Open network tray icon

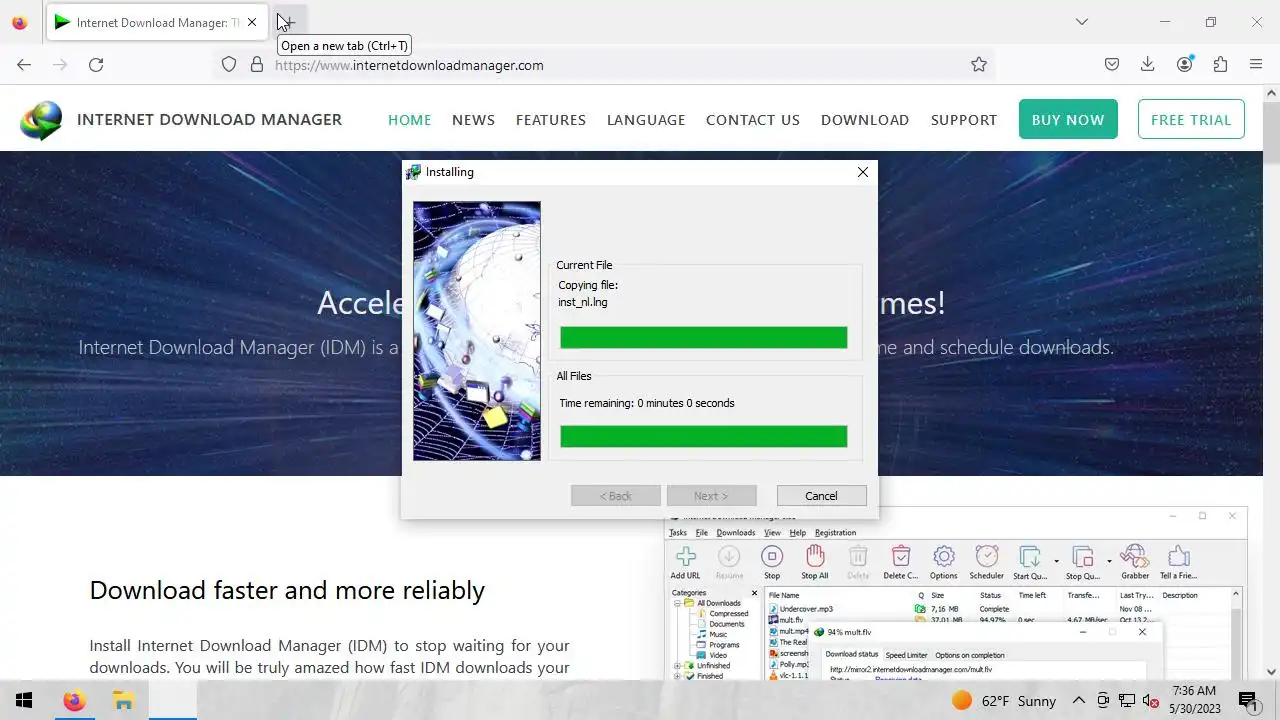pos(1127,701)
